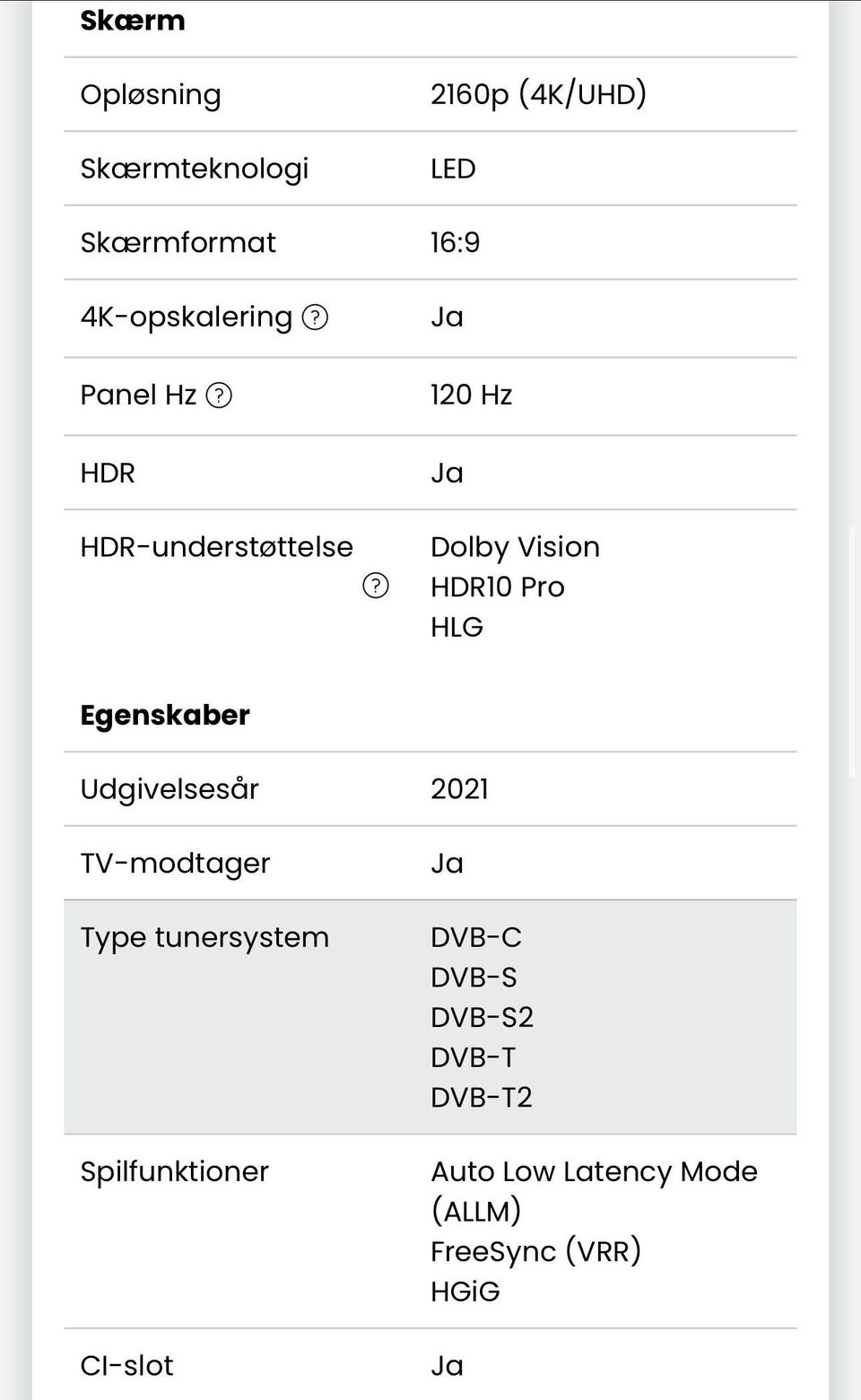Select the FreeSync (VRR) entry

coord(535,1251)
